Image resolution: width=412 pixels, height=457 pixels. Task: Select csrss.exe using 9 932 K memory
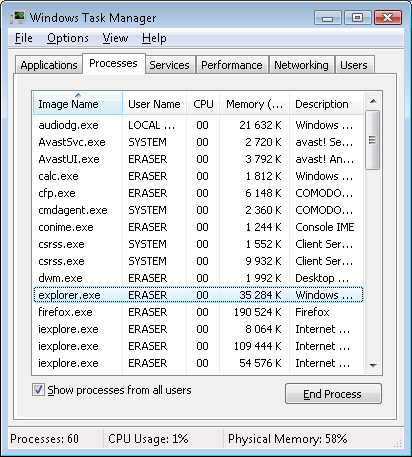[x=198, y=261]
